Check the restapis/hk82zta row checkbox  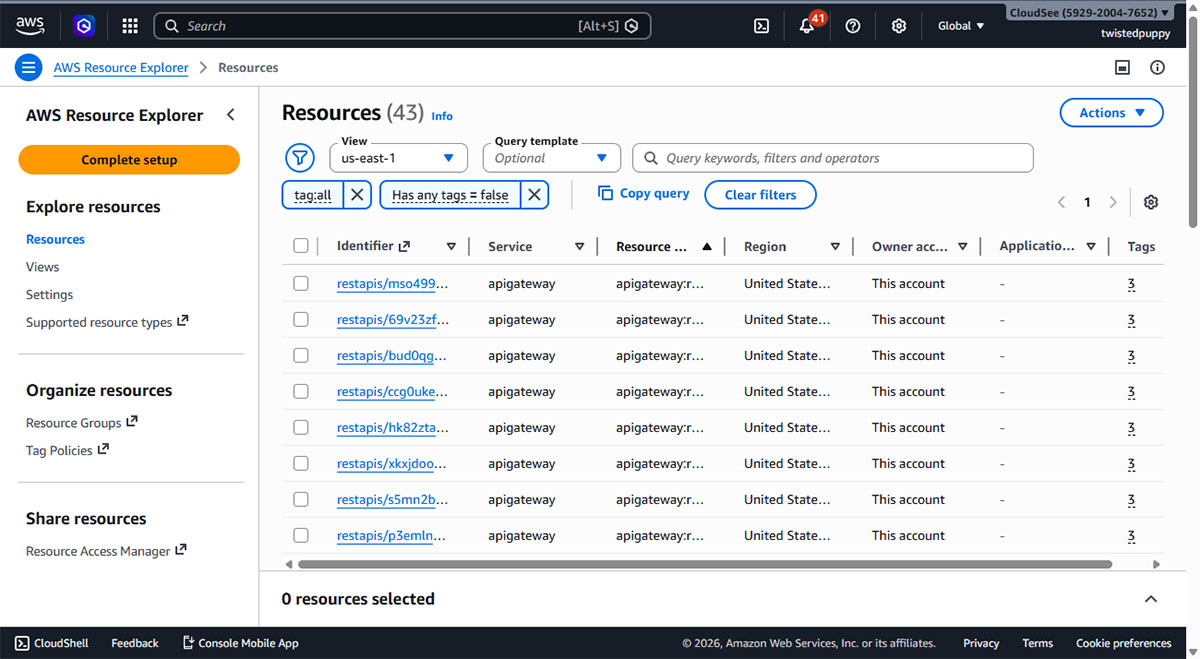pyautogui.click(x=301, y=428)
